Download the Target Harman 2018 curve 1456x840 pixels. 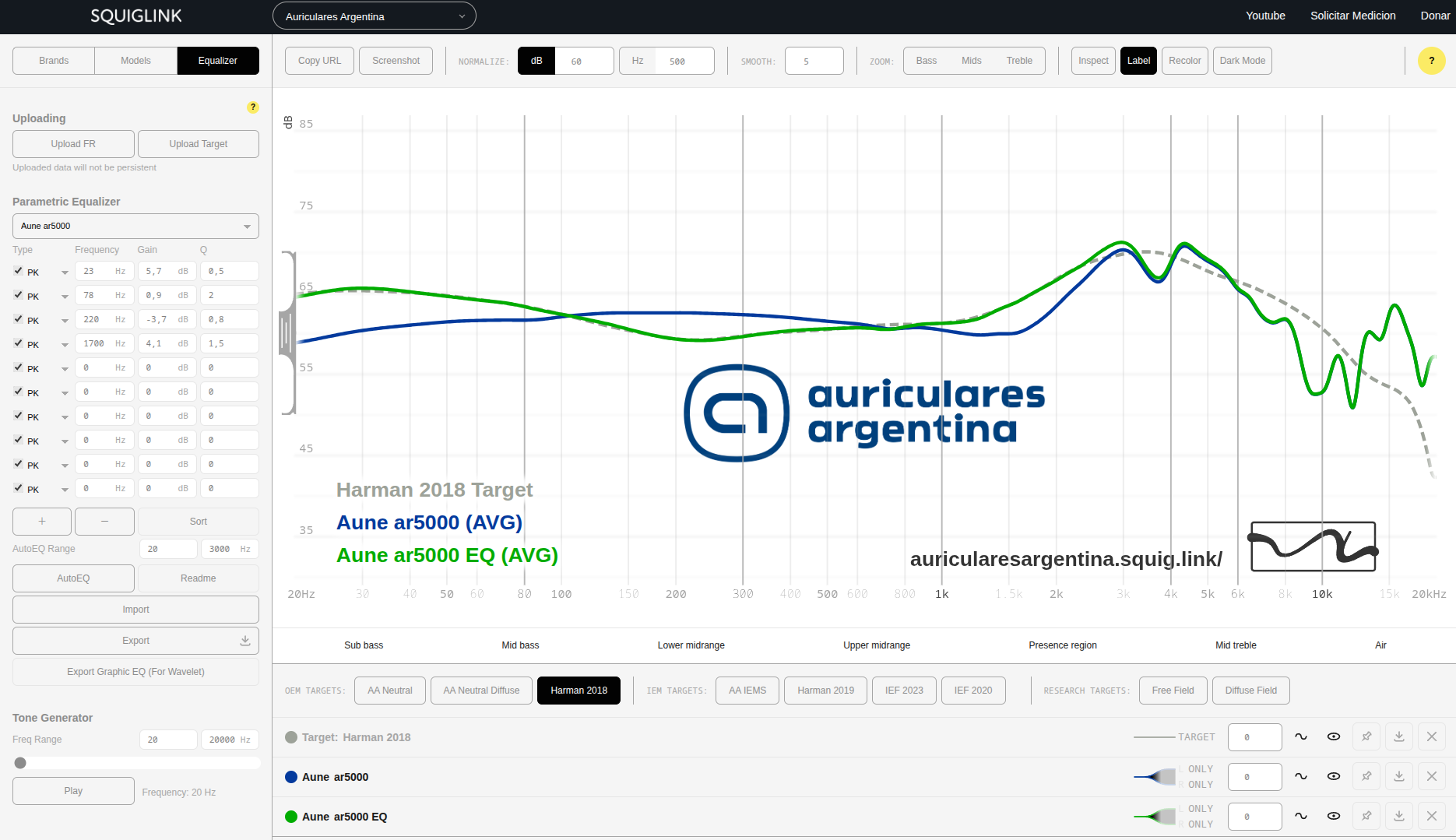click(x=1399, y=736)
